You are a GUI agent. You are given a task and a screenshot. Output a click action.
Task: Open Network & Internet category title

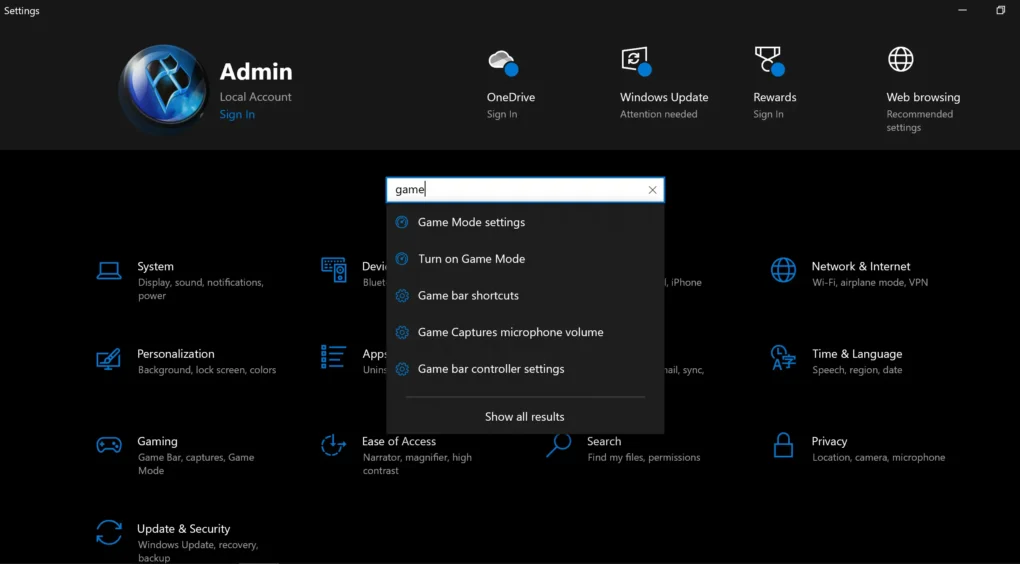tap(861, 266)
